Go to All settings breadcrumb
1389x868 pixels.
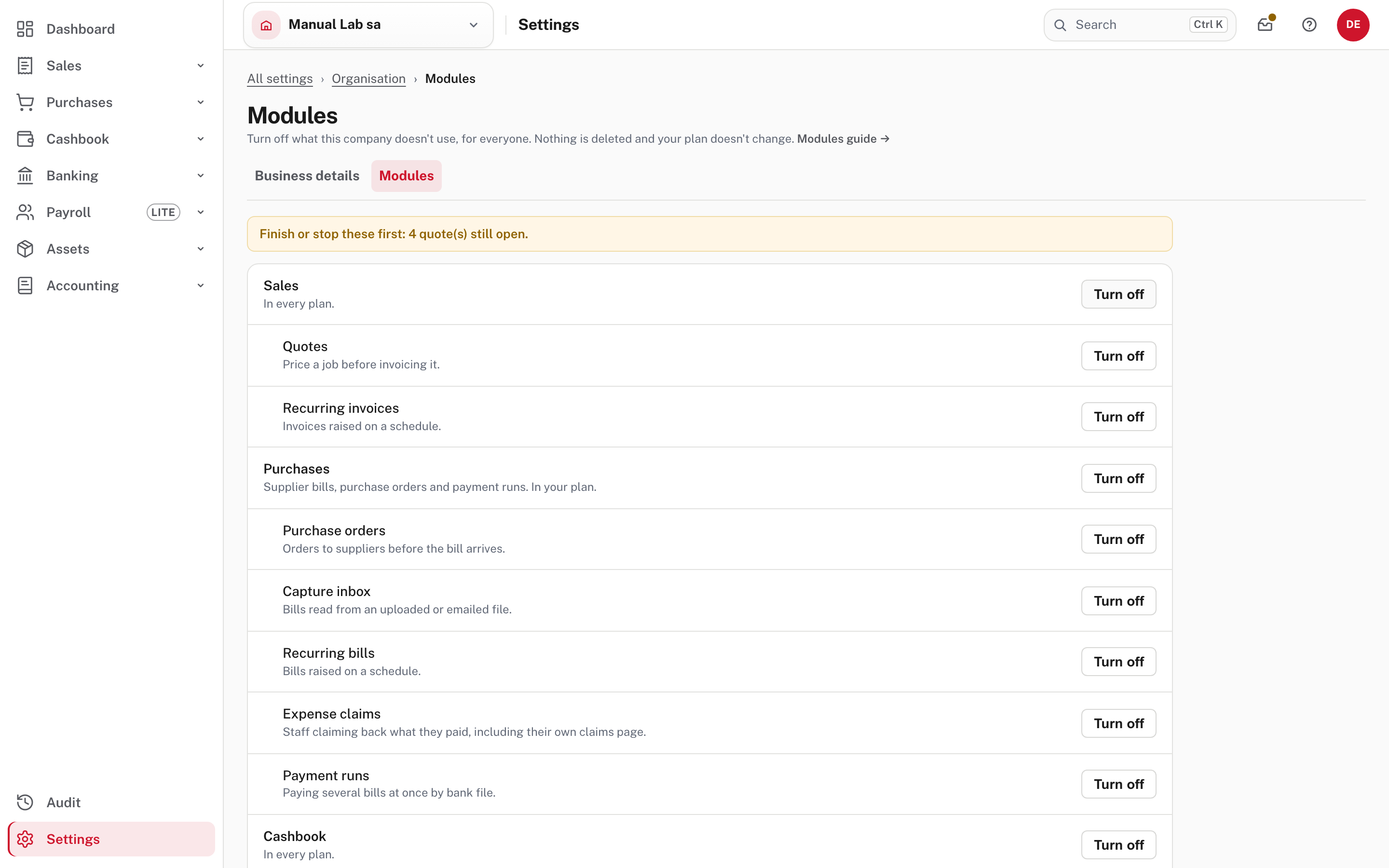tap(280, 79)
